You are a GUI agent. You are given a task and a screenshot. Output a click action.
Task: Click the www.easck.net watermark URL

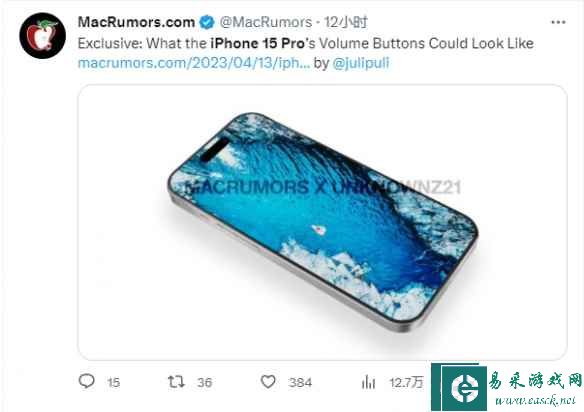click(x=535, y=400)
